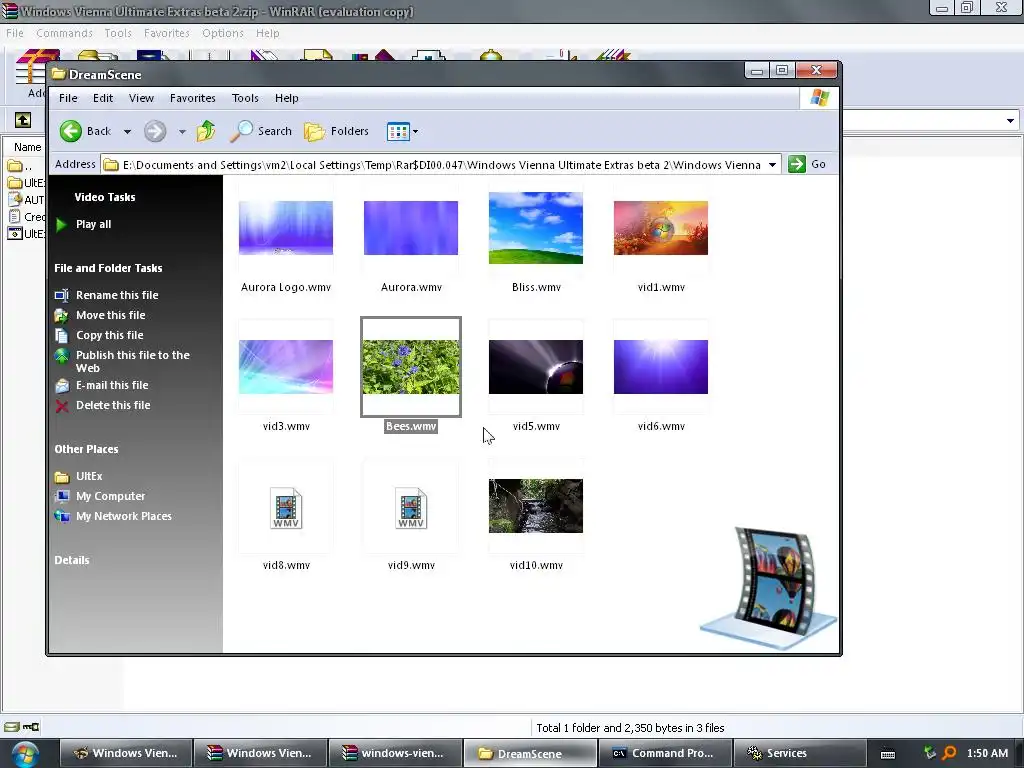Select the vid9.wmv file icon
Viewport: 1024px width, 768px height.
tap(411, 508)
